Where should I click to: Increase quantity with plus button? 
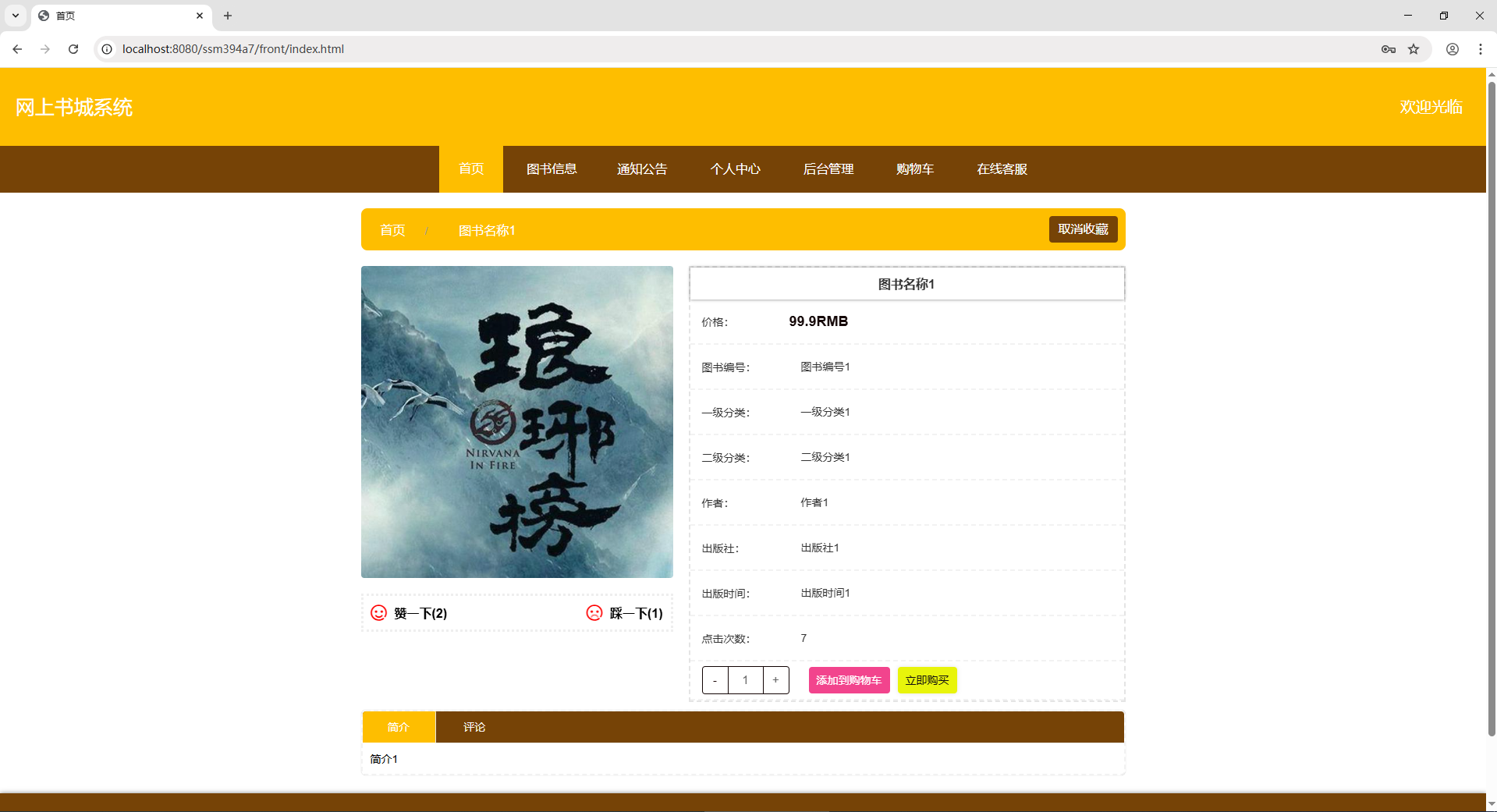(x=775, y=680)
